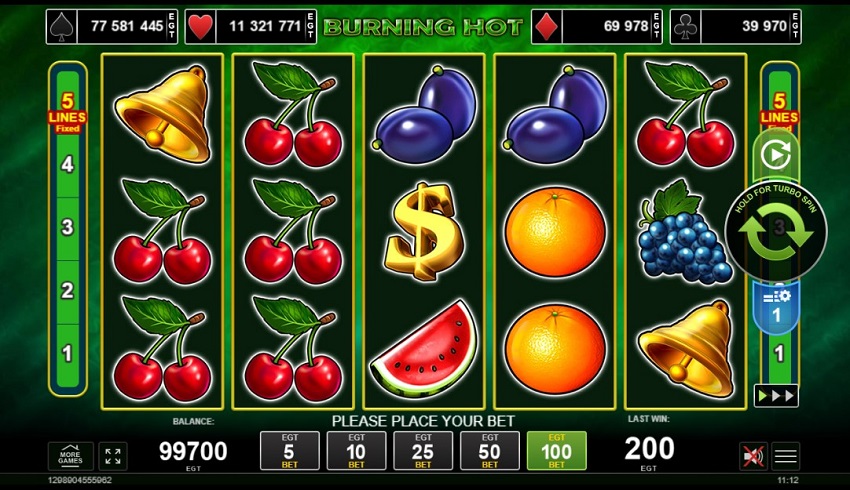Click the golden dollar scatter symbol
850x490 pixels.
(424, 231)
